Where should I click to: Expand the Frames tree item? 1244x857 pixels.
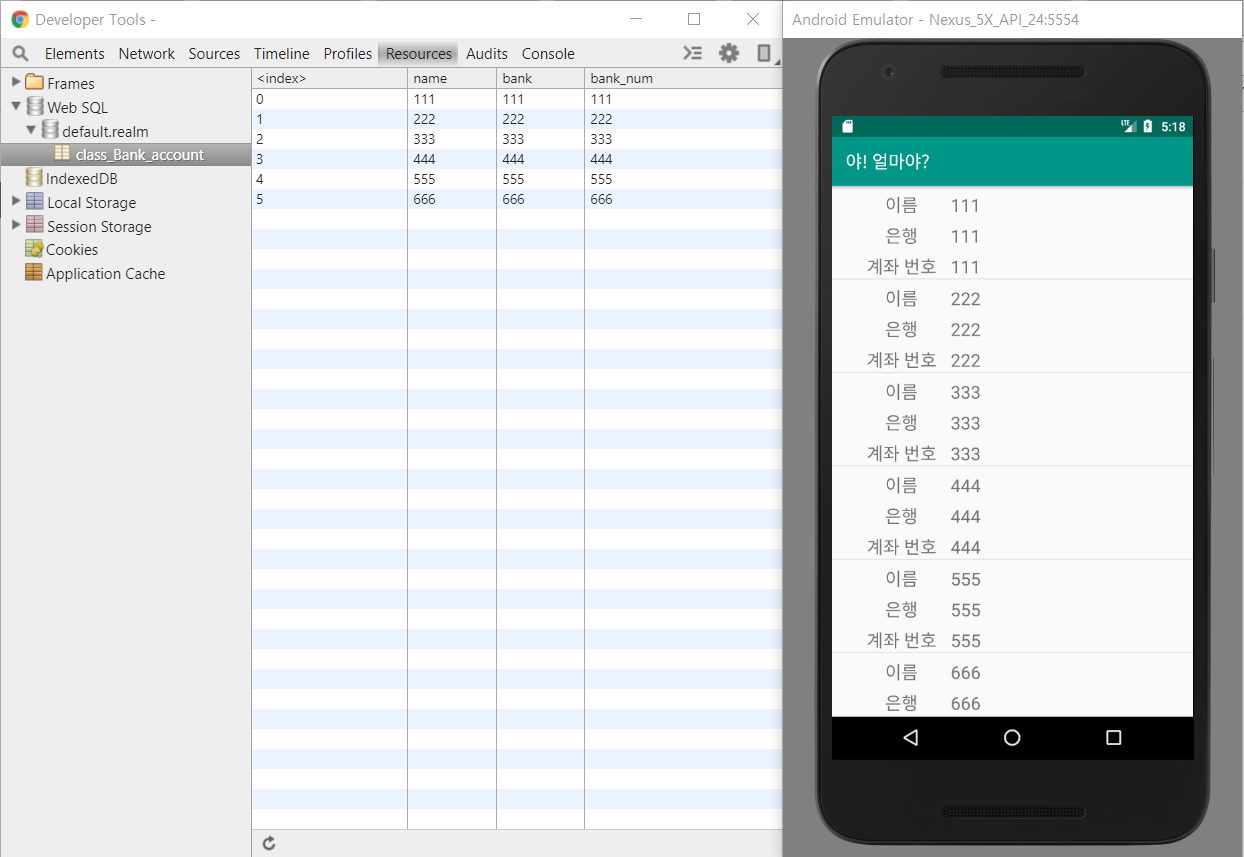pyautogui.click(x=15, y=82)
